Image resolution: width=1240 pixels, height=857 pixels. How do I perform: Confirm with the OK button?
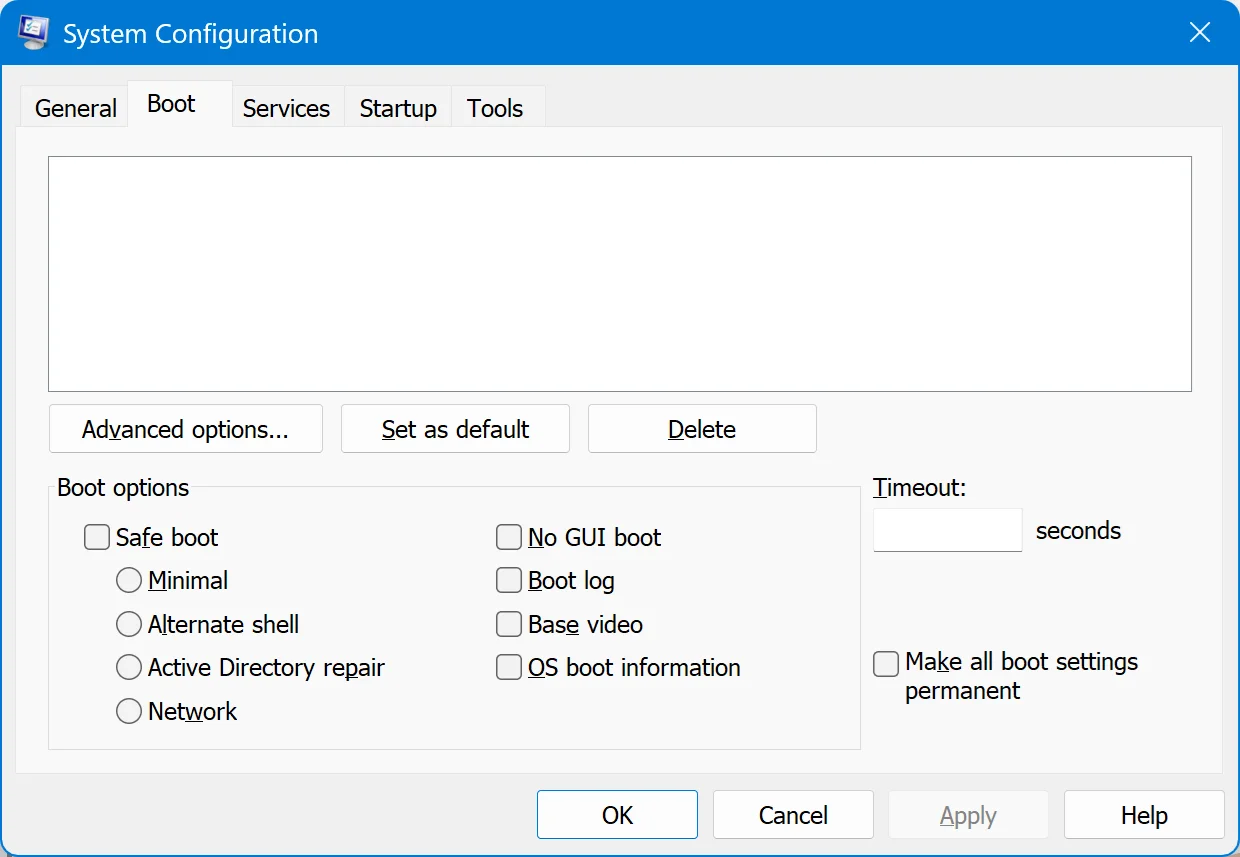tap(617, 815)
